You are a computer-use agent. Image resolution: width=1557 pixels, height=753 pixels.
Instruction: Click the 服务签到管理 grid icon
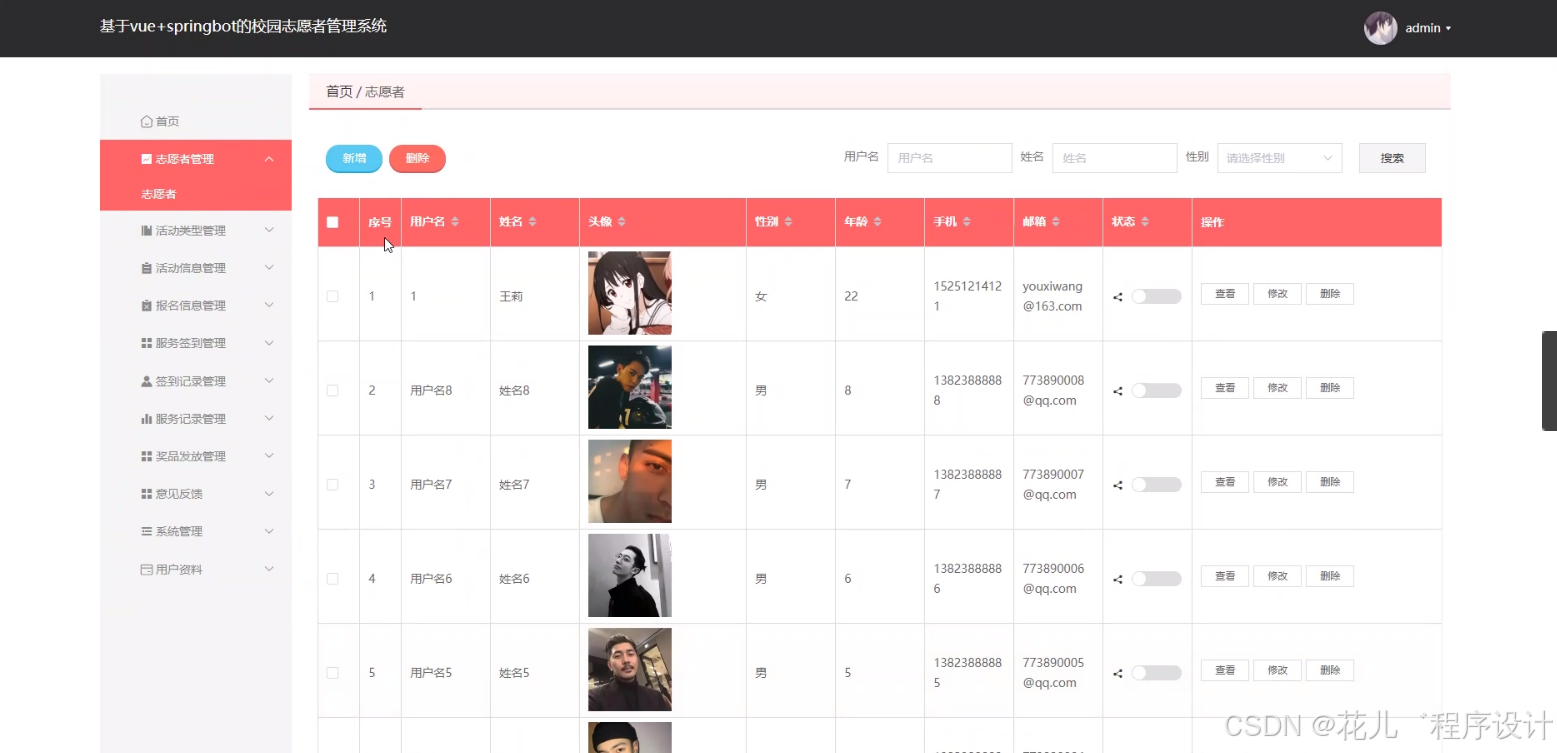(x=147, y=343)
